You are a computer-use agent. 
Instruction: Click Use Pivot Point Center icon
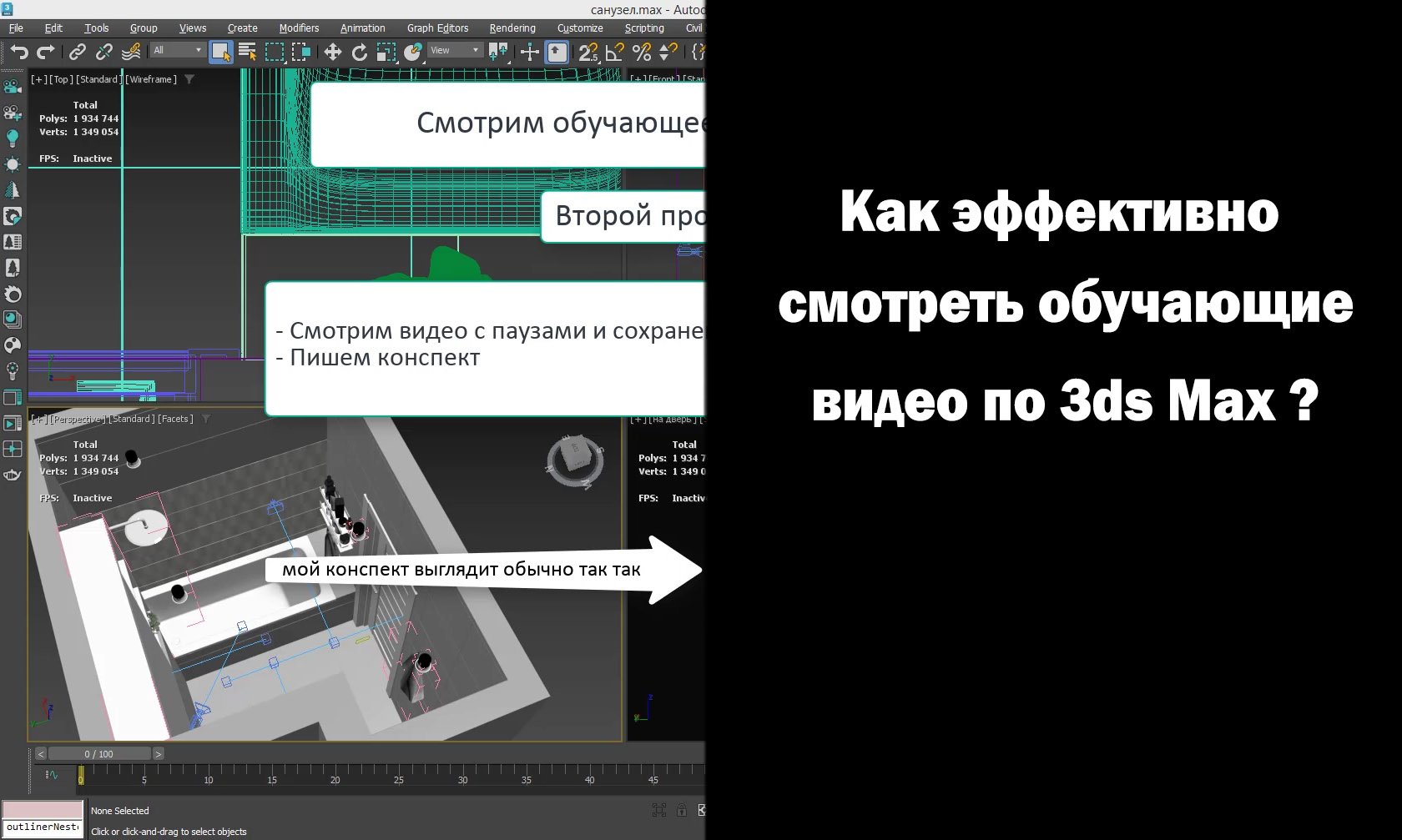tap(498, 53)
